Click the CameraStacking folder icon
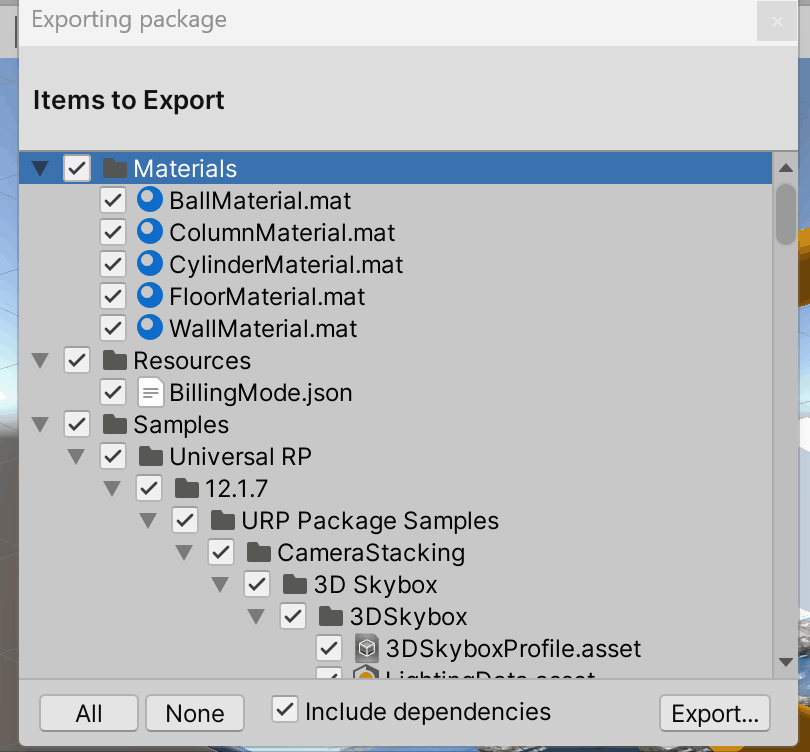Viewport: 810px width, 752px height. [259, 552]
